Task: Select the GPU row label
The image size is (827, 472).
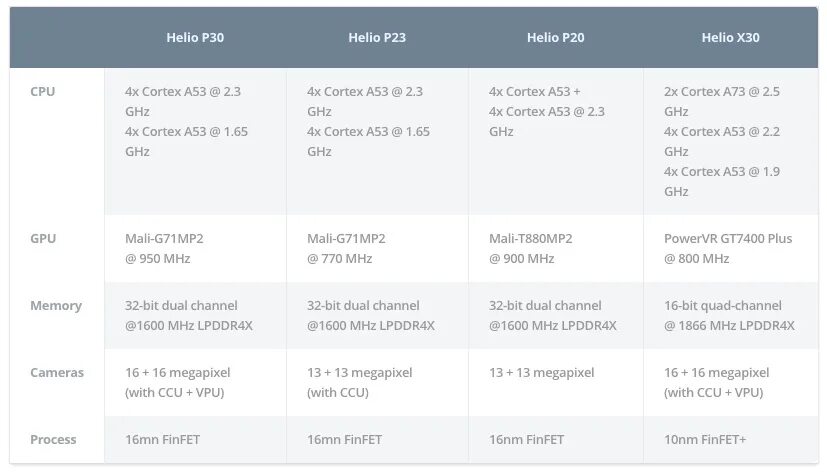Action: coord(43,239)
